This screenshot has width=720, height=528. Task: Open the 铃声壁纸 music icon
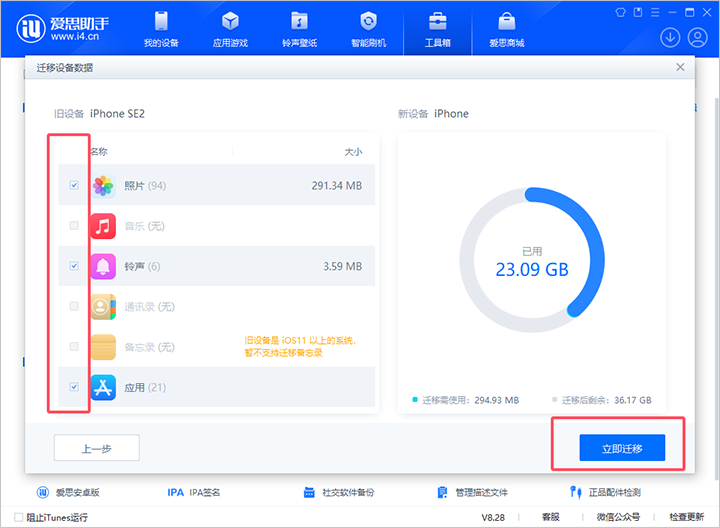pos(299,22)
